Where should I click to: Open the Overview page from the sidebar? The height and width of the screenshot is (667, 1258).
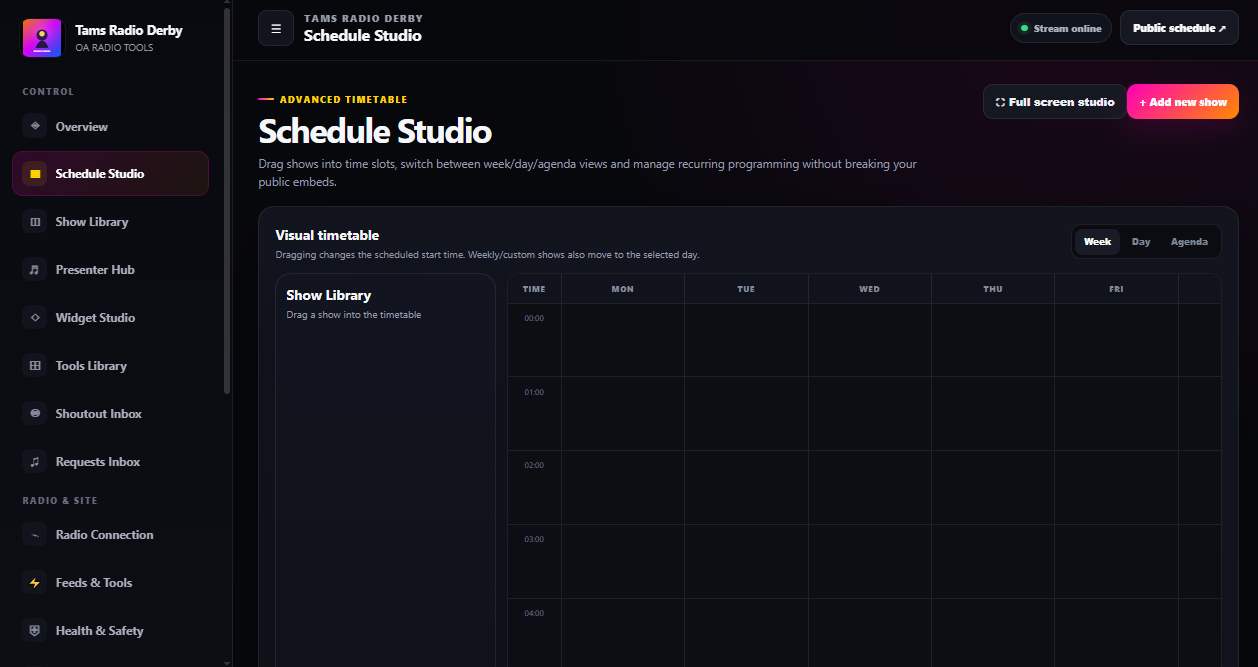click(110, 127)
